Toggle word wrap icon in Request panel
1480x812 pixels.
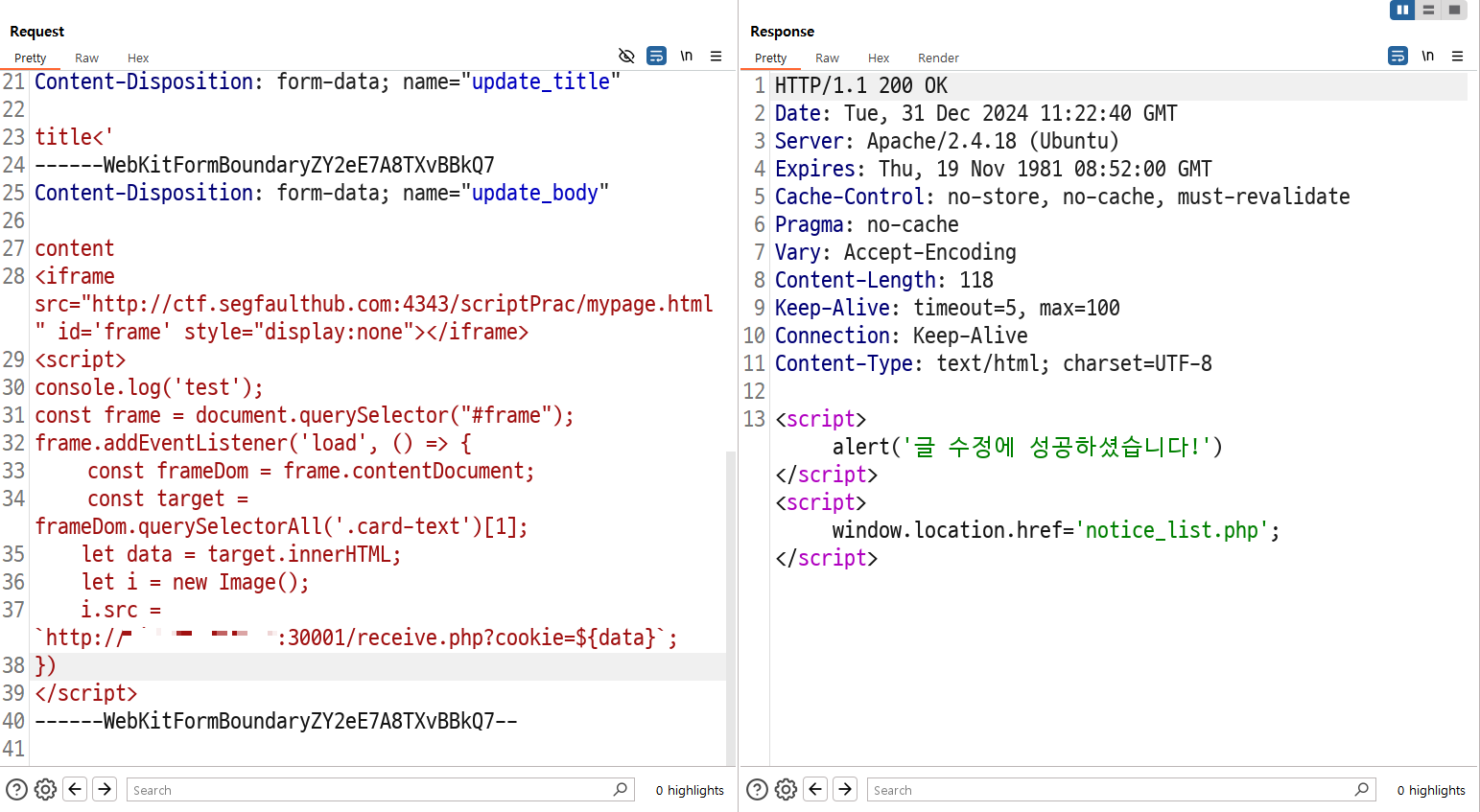pyautogui.click(x=657, y=56)
